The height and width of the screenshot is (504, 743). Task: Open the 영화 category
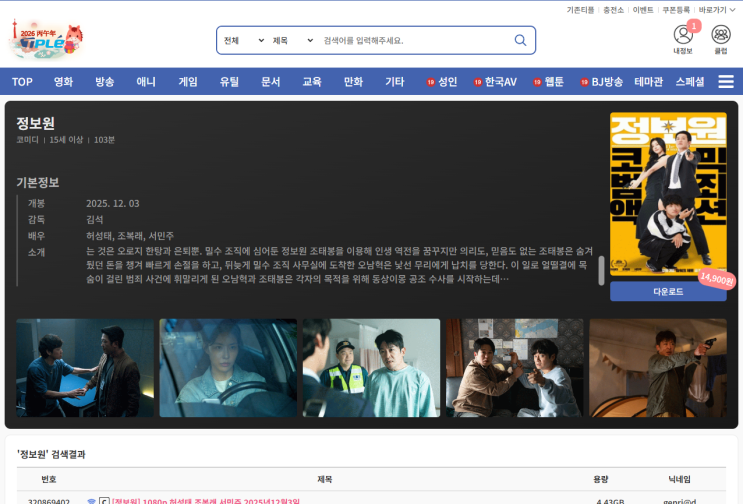pyautogui.click(x=63, y=81)
